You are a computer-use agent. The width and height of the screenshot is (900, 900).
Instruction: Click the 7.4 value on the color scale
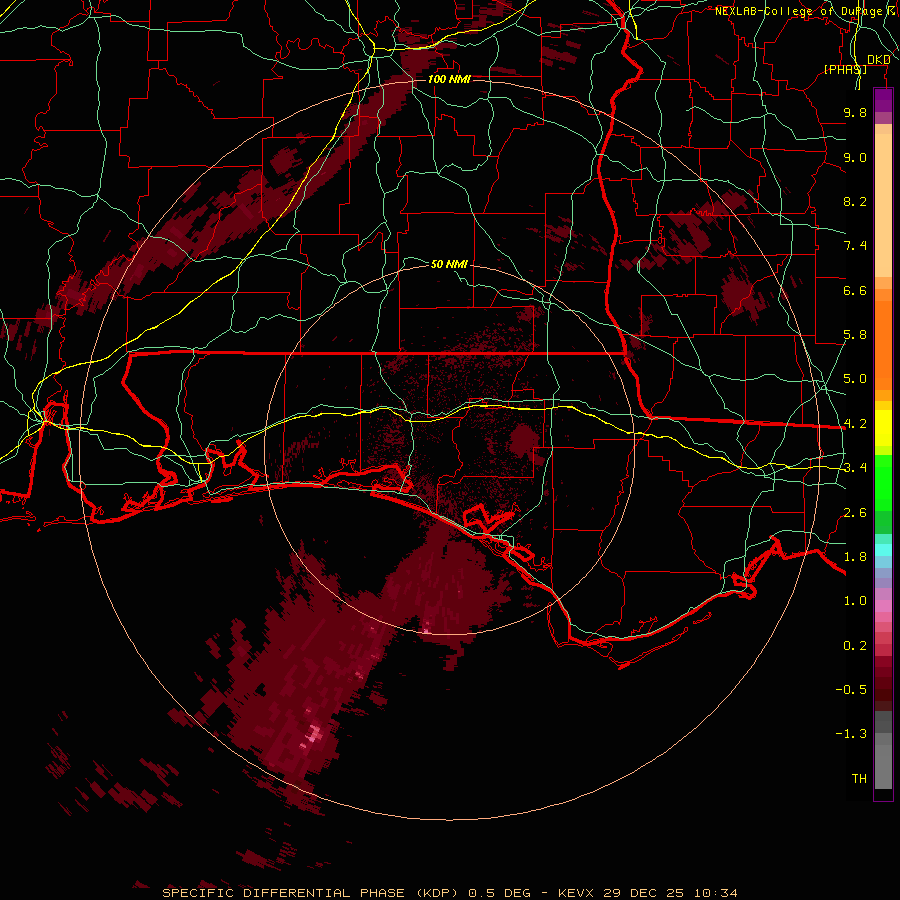tap(855, 246)
